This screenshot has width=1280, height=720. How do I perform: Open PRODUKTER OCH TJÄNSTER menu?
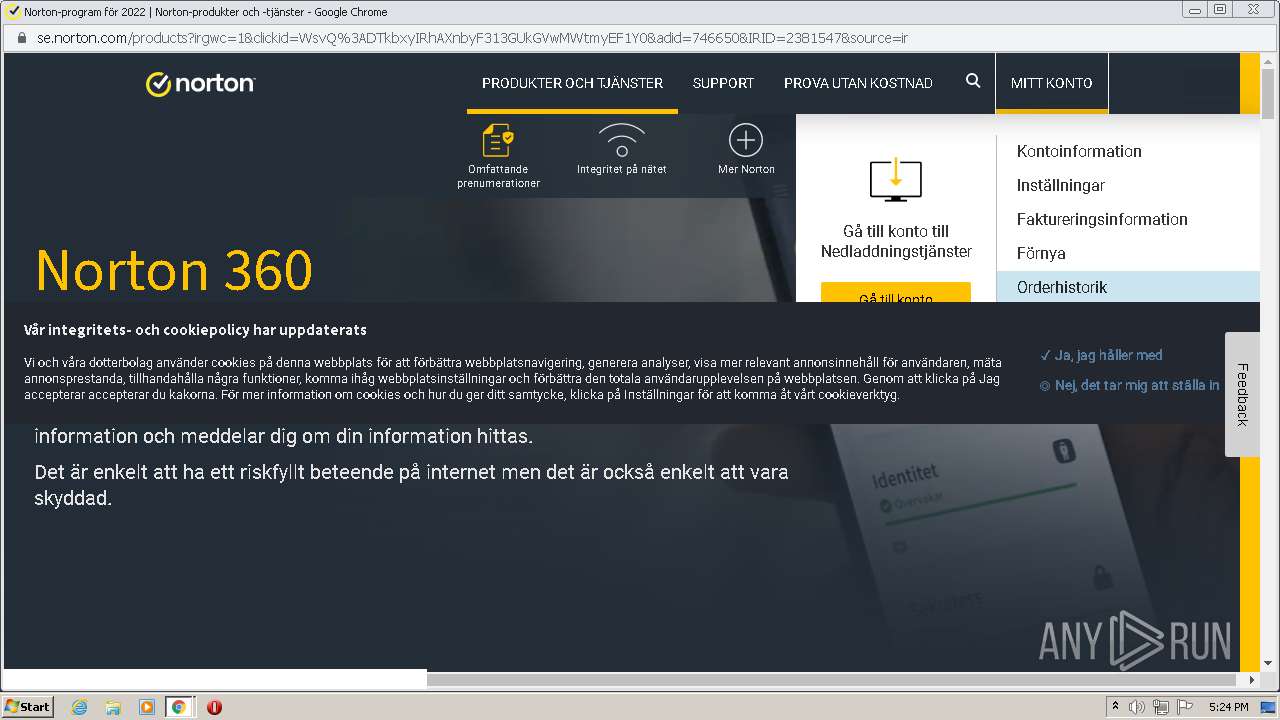[572, 83]
